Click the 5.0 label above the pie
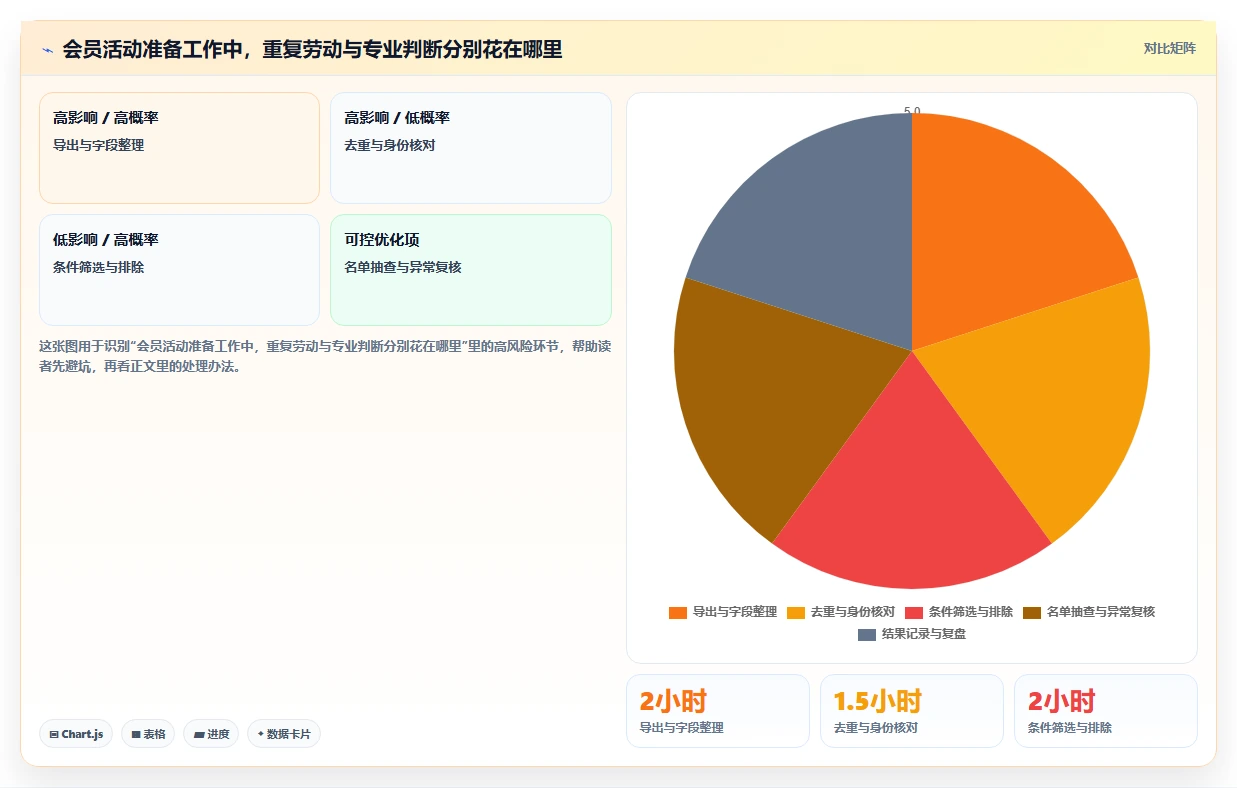1237x788 pixels. point(912,111)
